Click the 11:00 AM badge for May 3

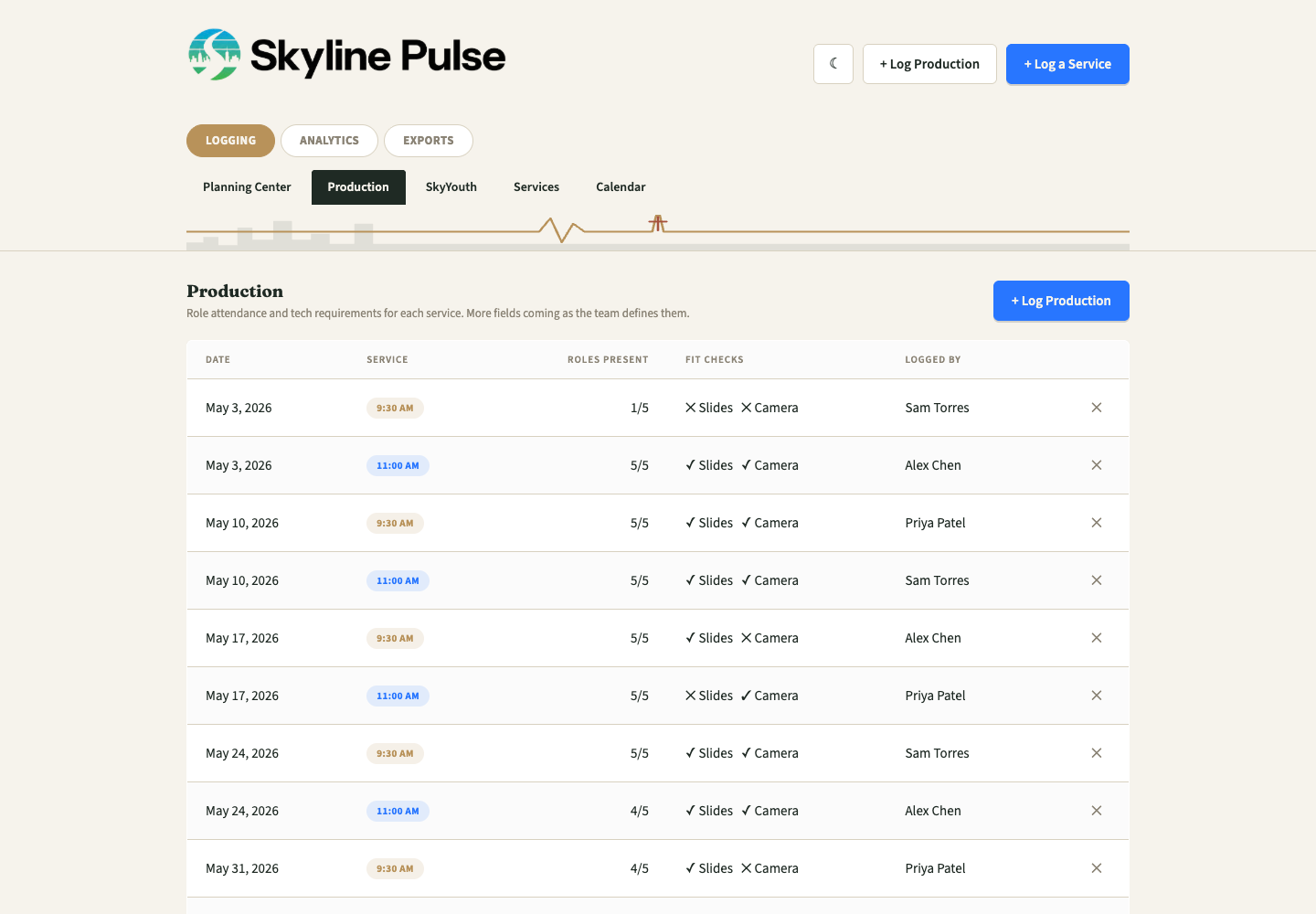click(x=398, y=466)
